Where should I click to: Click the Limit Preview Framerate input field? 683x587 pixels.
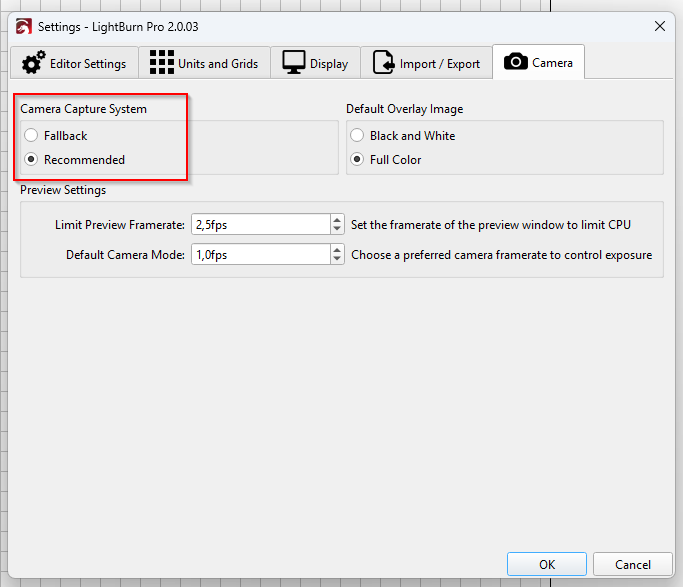(259, 225)
